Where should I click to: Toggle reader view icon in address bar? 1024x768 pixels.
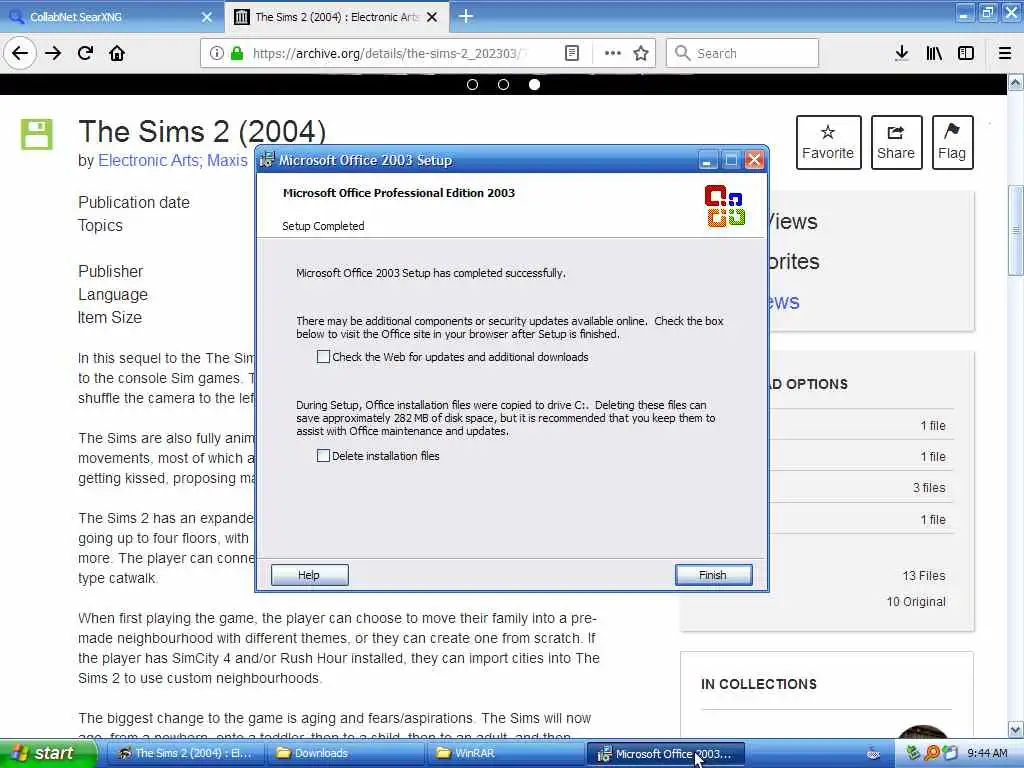[x=571, y=53]
